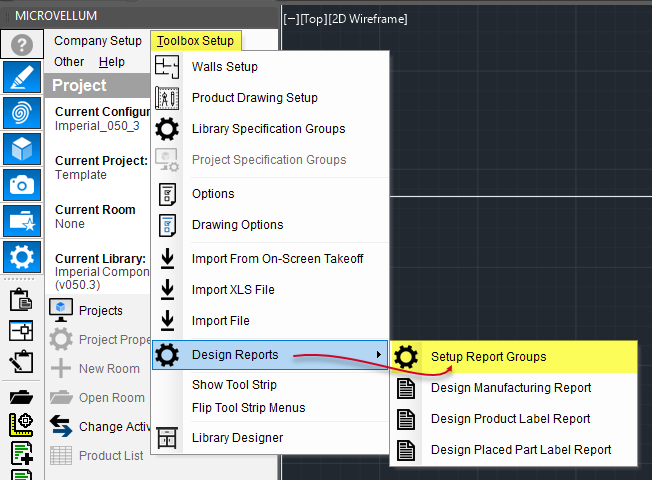Click the Import File download arrow icon
Image resolution: width=652 pixels, height=480 pixels.
point(167,321)
